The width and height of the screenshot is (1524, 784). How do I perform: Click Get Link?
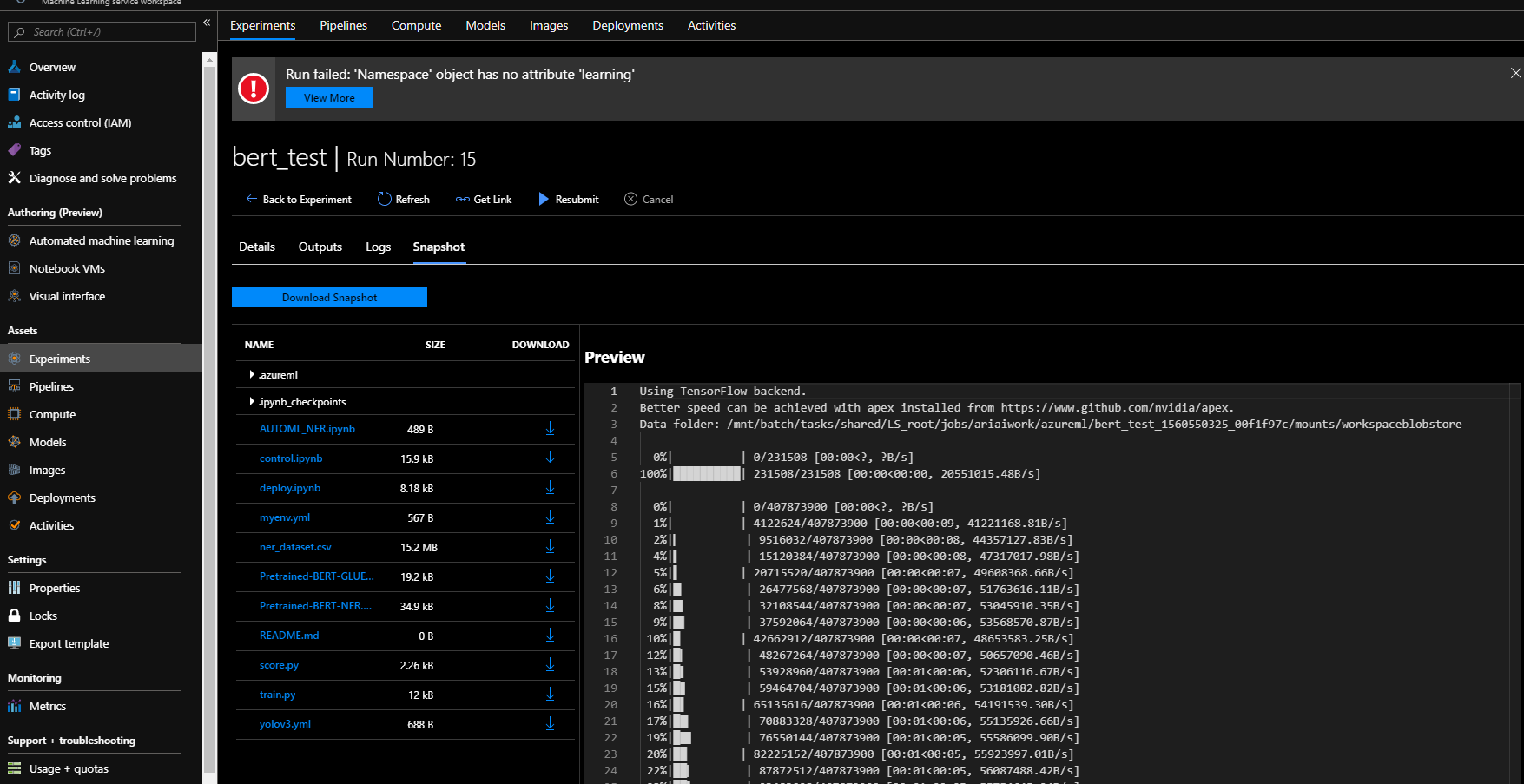click(x=484, y=199)
